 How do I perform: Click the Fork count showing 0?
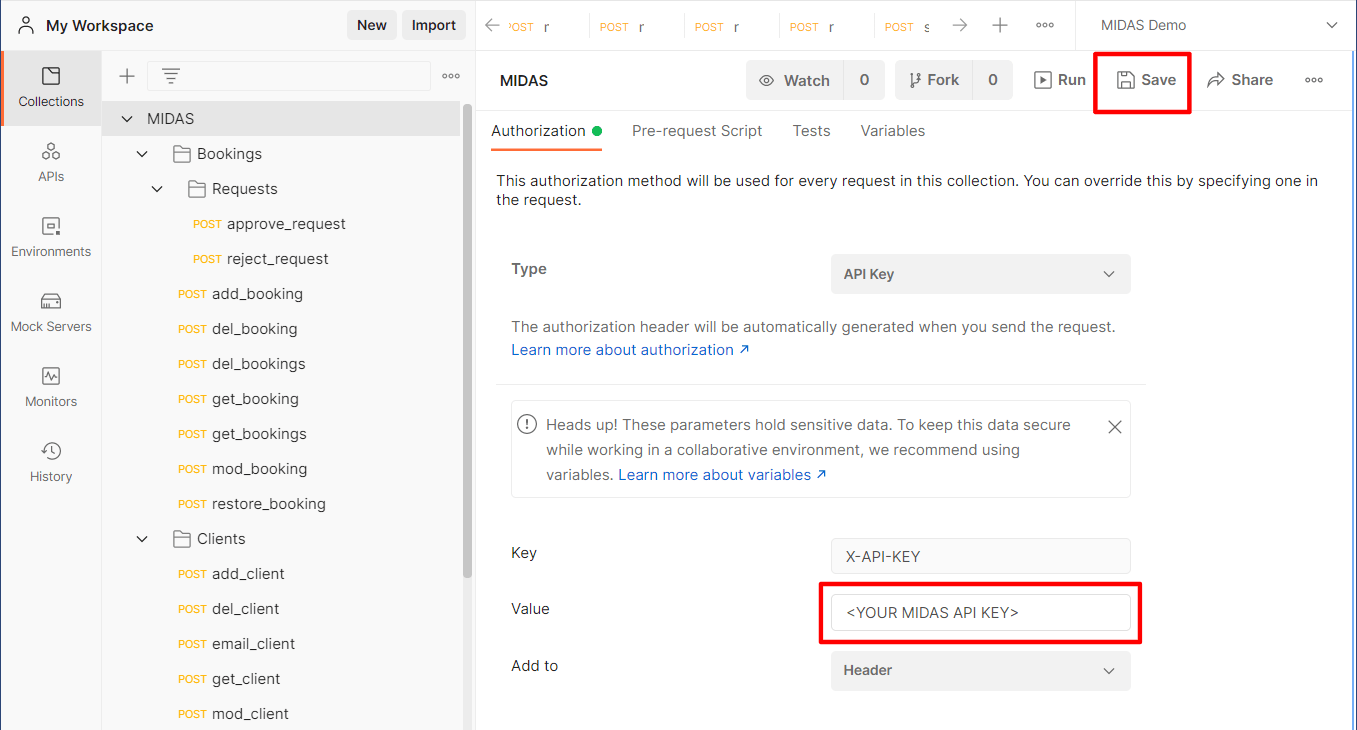pyautogui.click(x=992, y=80)
